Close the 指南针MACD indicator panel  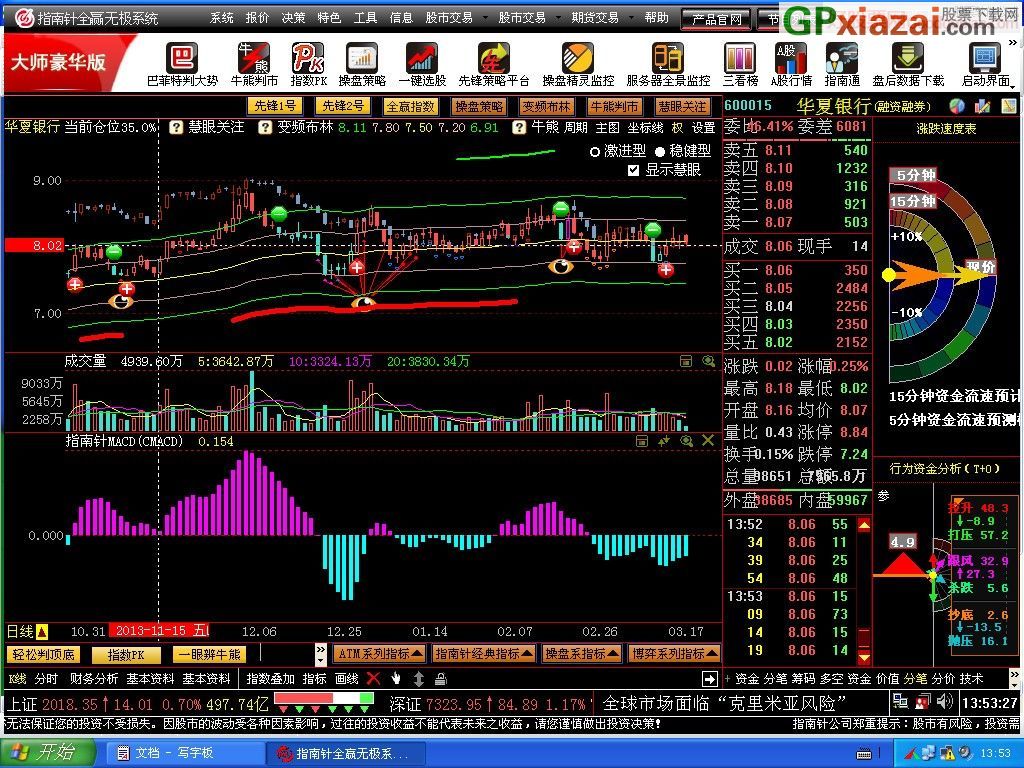click(x=707, y=441)
